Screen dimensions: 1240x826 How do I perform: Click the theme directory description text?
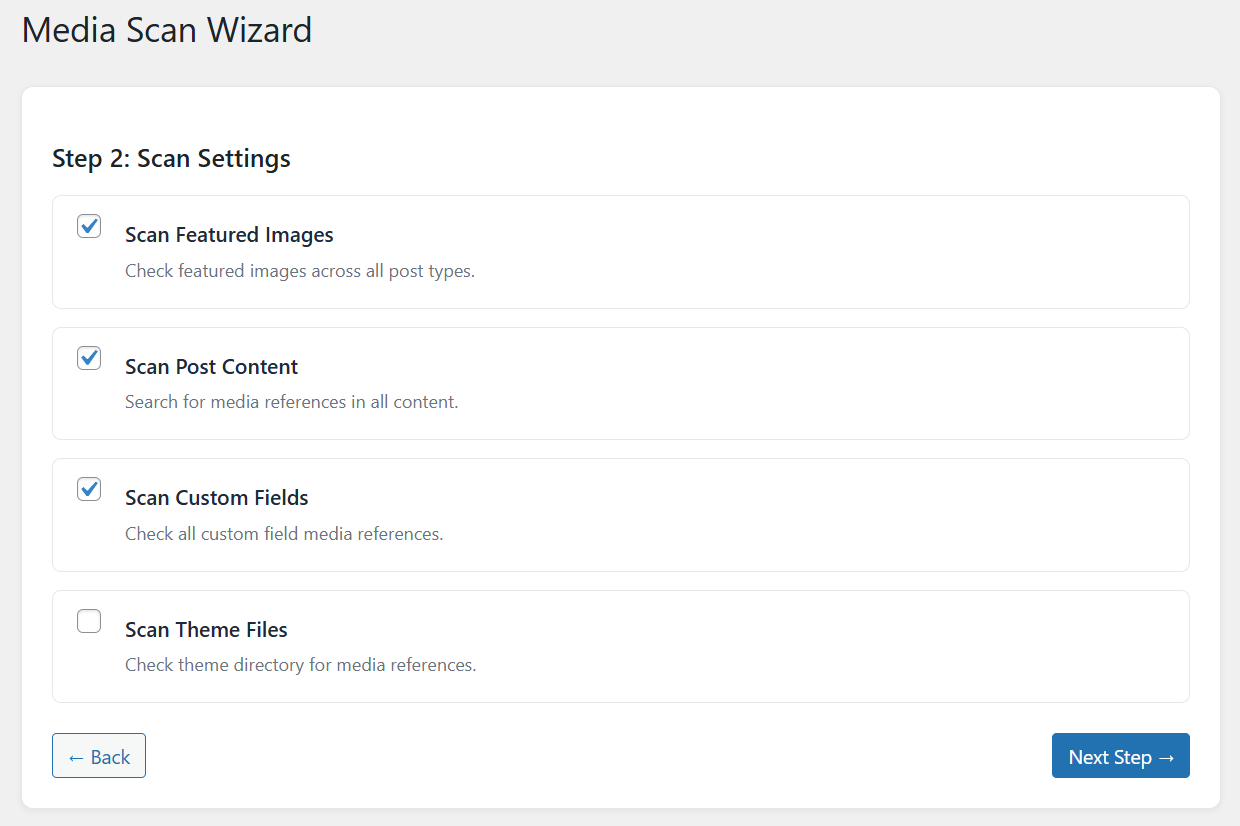(x=299, y=665)
